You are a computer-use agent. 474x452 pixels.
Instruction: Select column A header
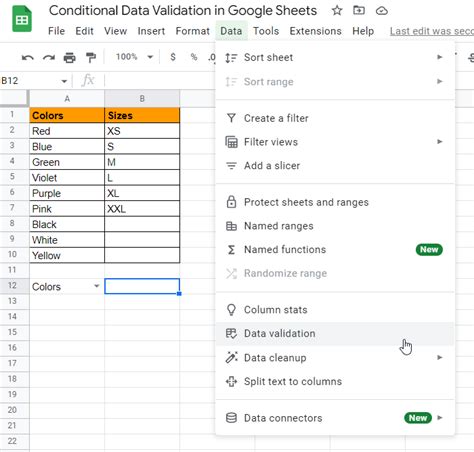(x=67, y=99)
